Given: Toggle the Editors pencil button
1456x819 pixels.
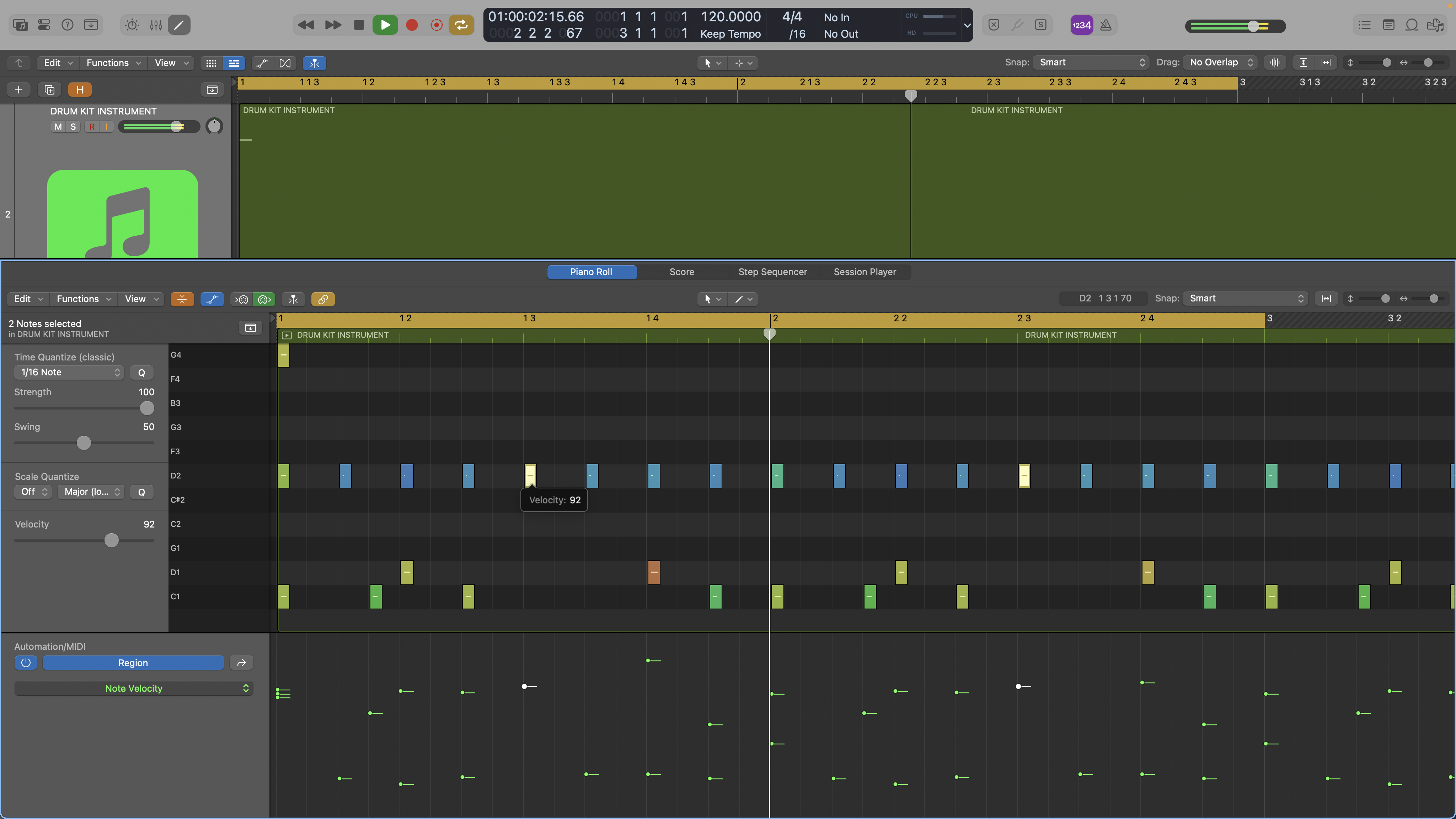Looking at the screenshot, I should click(x=179, y=25).
